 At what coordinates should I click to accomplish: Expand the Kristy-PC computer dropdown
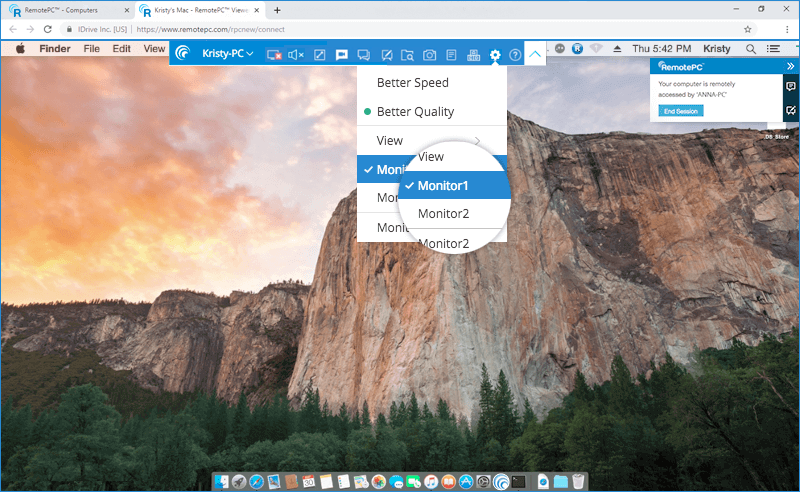(228, 54)
